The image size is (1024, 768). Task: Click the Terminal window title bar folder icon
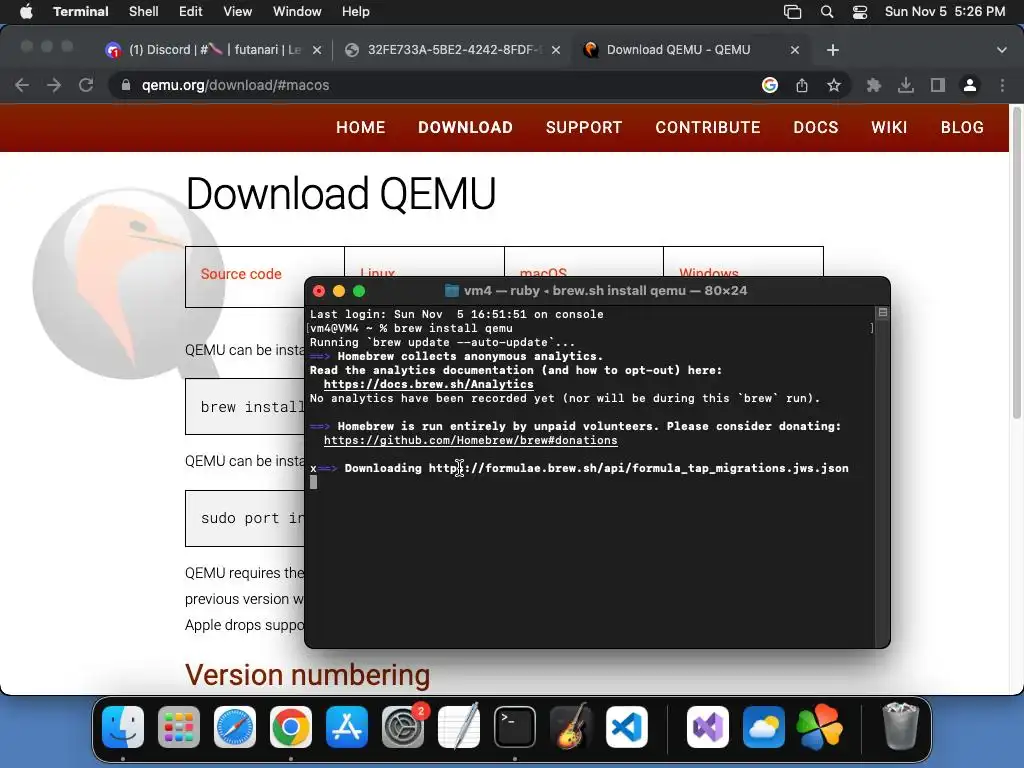(451, 291)
